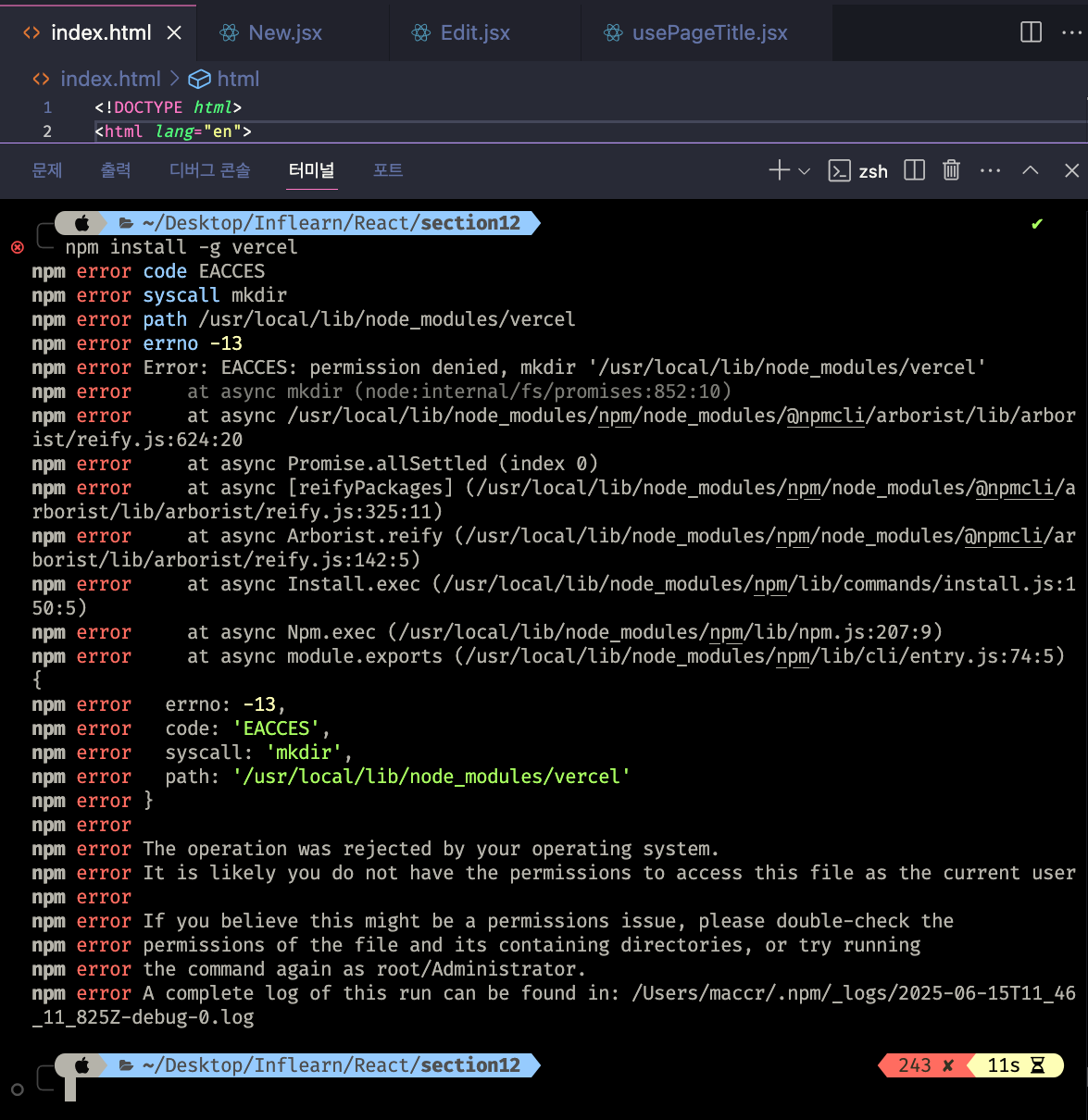The width and height of the screenshot is (1088, 1120).
Task: Click the Apple logo in the bottom prompt
Action: click(x=82, y=1065)
